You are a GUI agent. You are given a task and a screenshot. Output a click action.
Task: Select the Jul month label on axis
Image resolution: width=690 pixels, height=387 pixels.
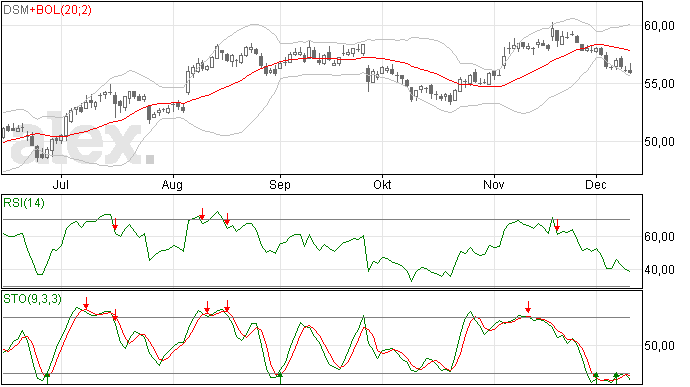tap(61, 185)
